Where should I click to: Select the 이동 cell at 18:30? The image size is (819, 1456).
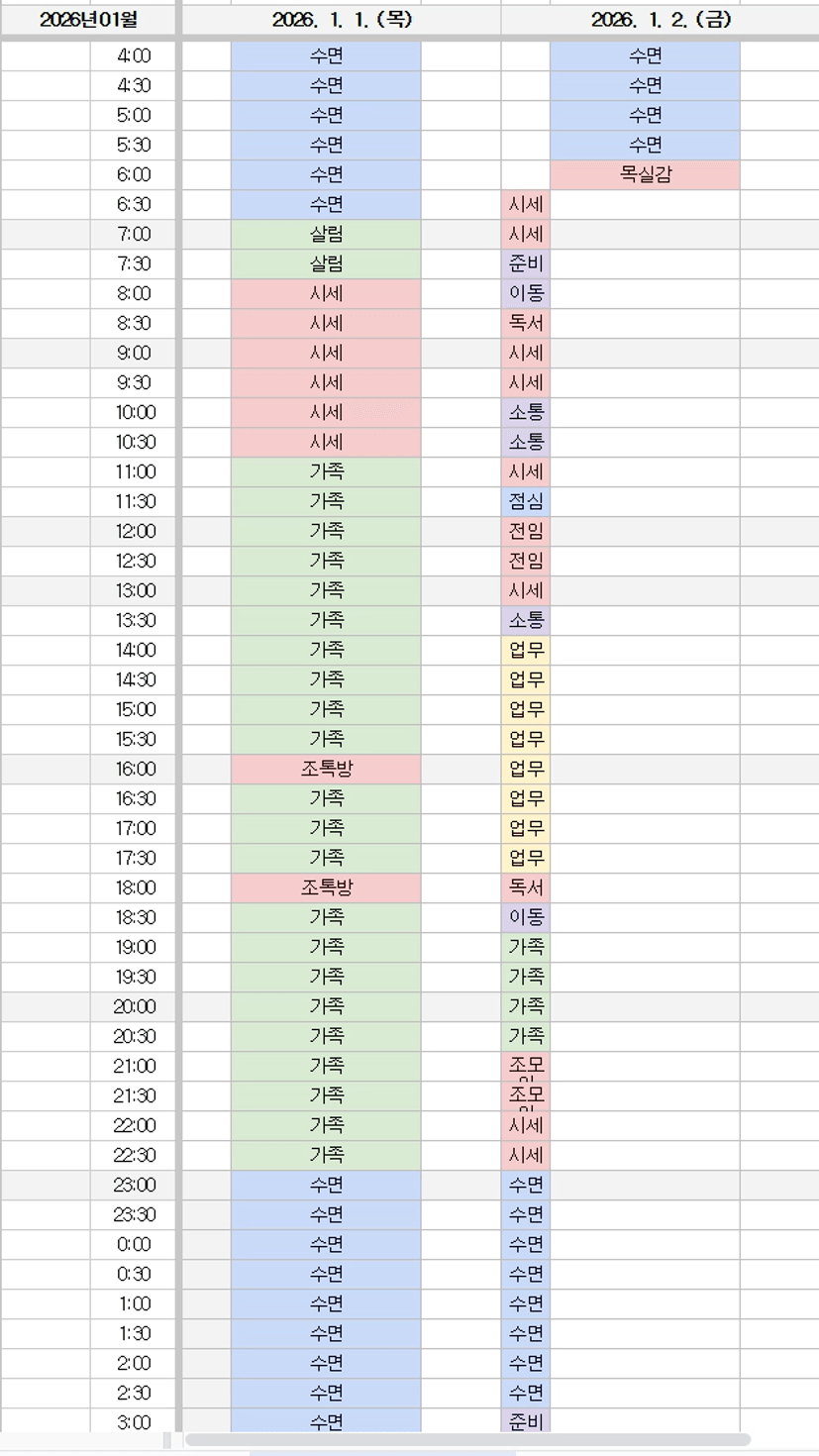point(526,918)
